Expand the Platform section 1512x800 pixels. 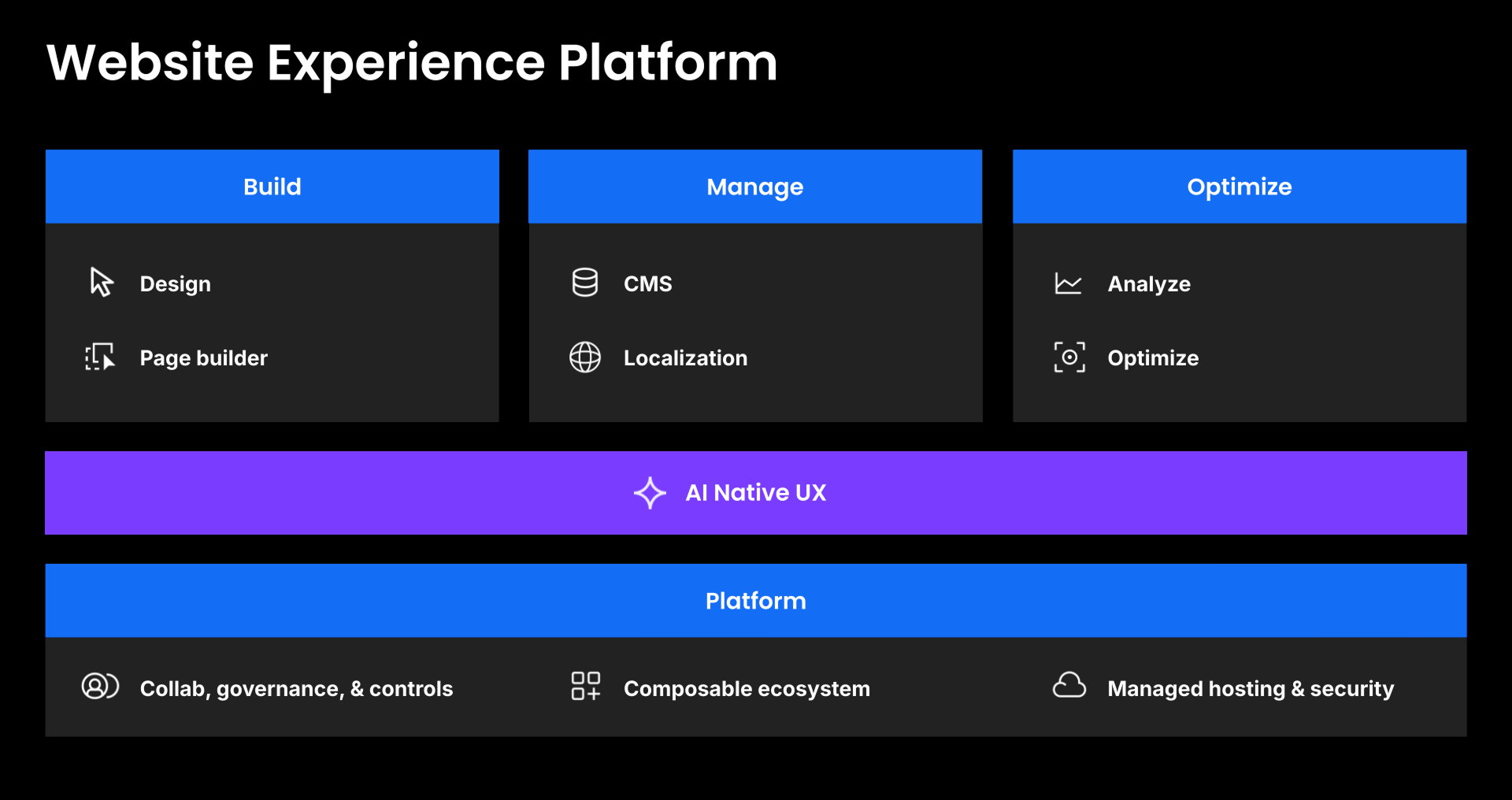(755, 601)
